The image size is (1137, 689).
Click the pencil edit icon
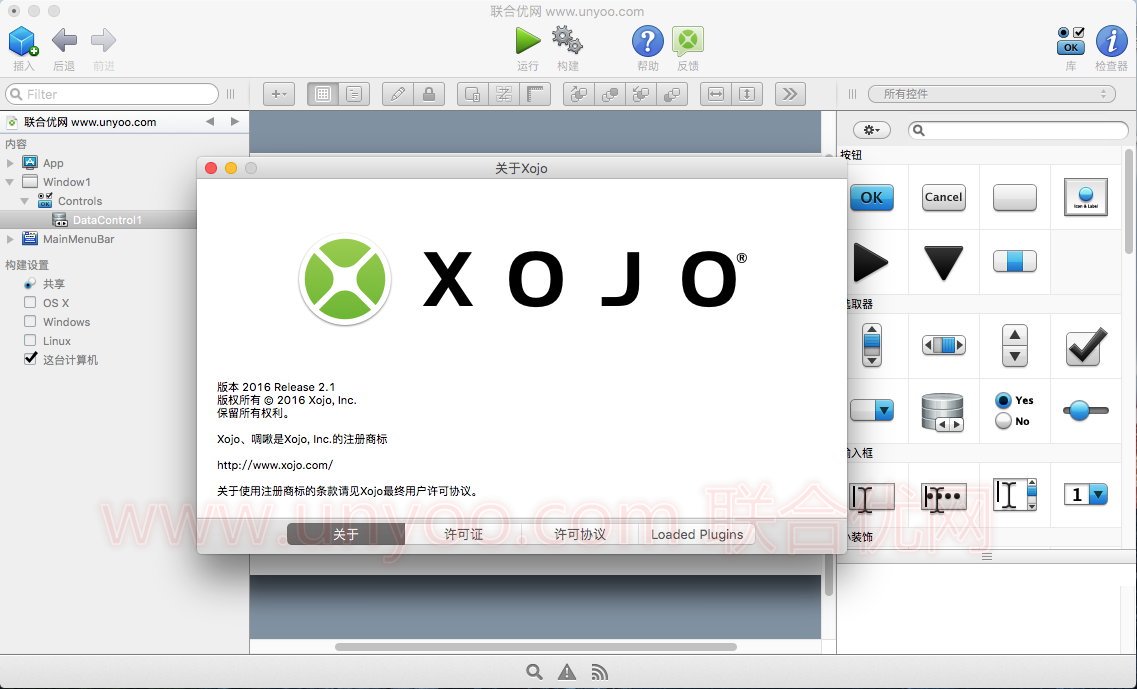click(x=397, y=94)
